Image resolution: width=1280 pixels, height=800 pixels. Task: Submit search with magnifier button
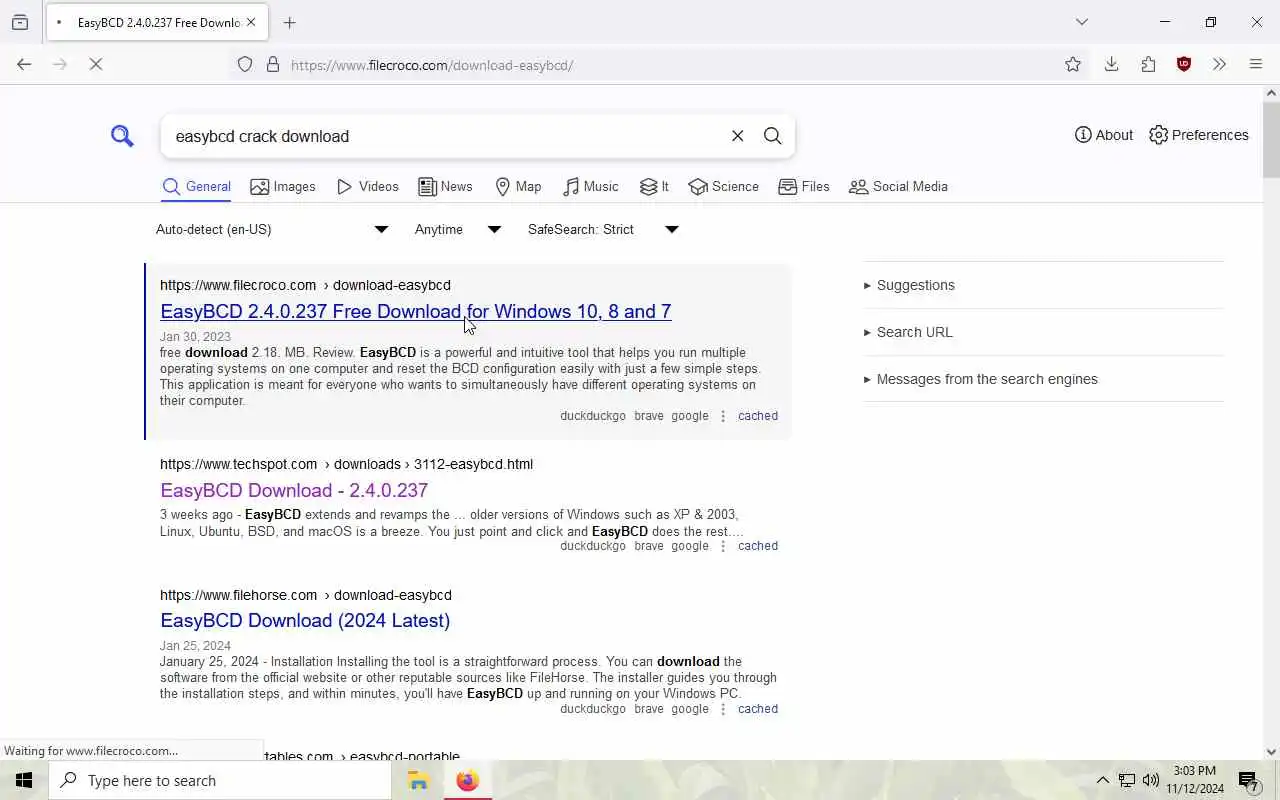pos(772,136)
